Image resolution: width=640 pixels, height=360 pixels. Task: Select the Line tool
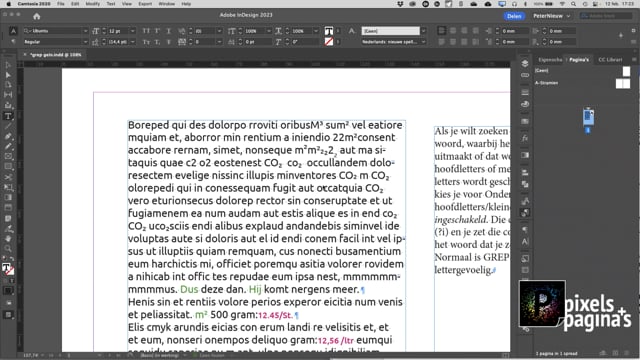coord(8,126)
